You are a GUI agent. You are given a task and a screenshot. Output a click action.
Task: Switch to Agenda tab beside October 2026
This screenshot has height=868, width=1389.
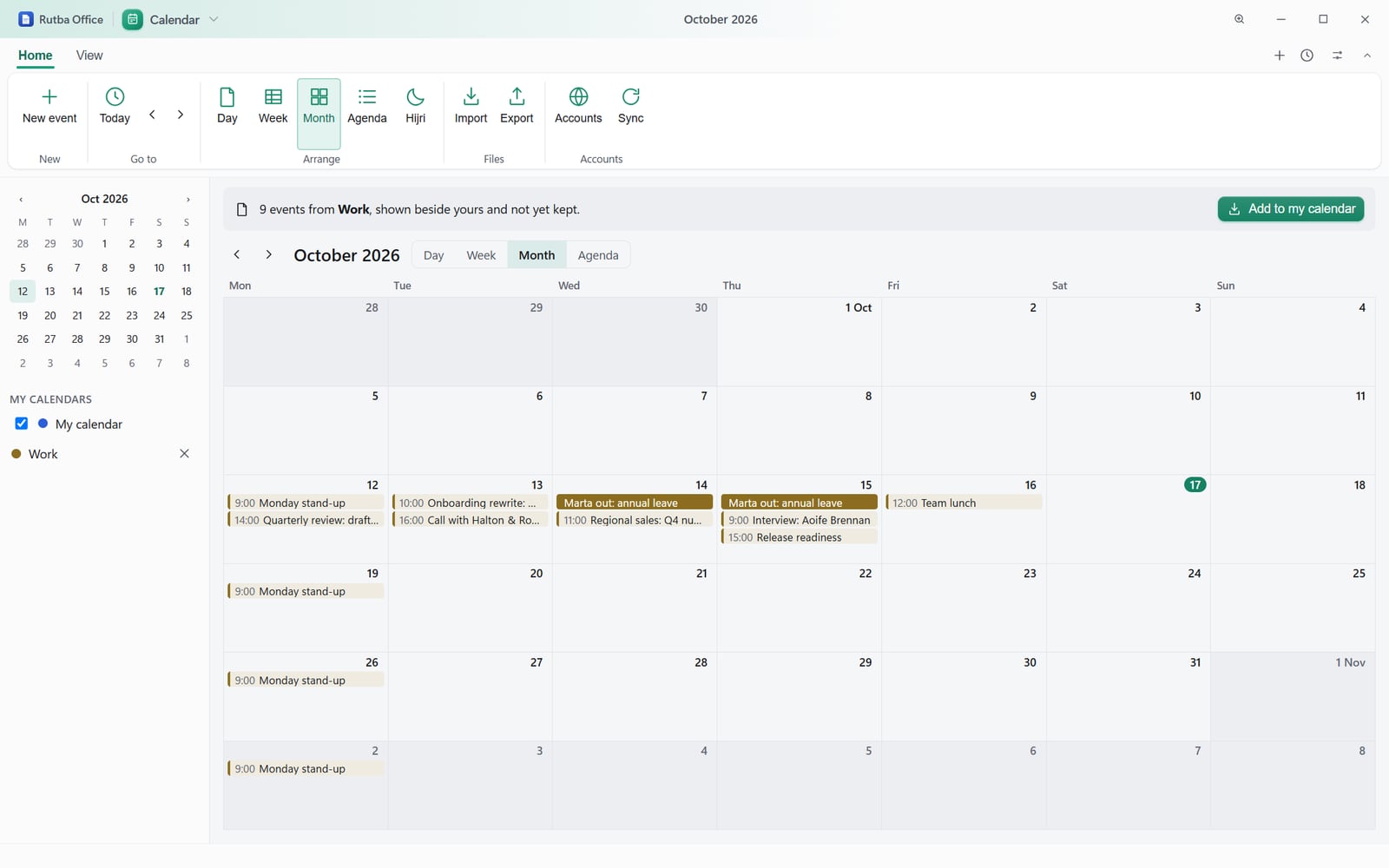click(598, 255)
